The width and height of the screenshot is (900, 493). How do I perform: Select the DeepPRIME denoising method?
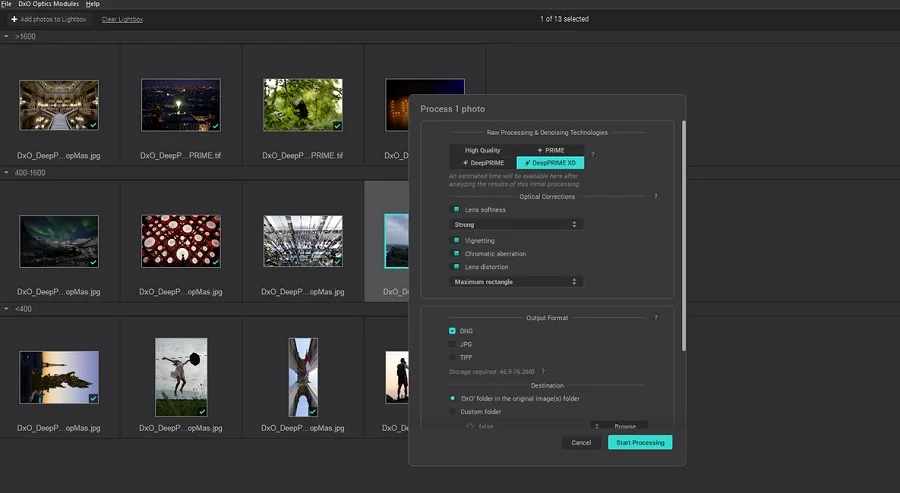[x=483, y=163]
